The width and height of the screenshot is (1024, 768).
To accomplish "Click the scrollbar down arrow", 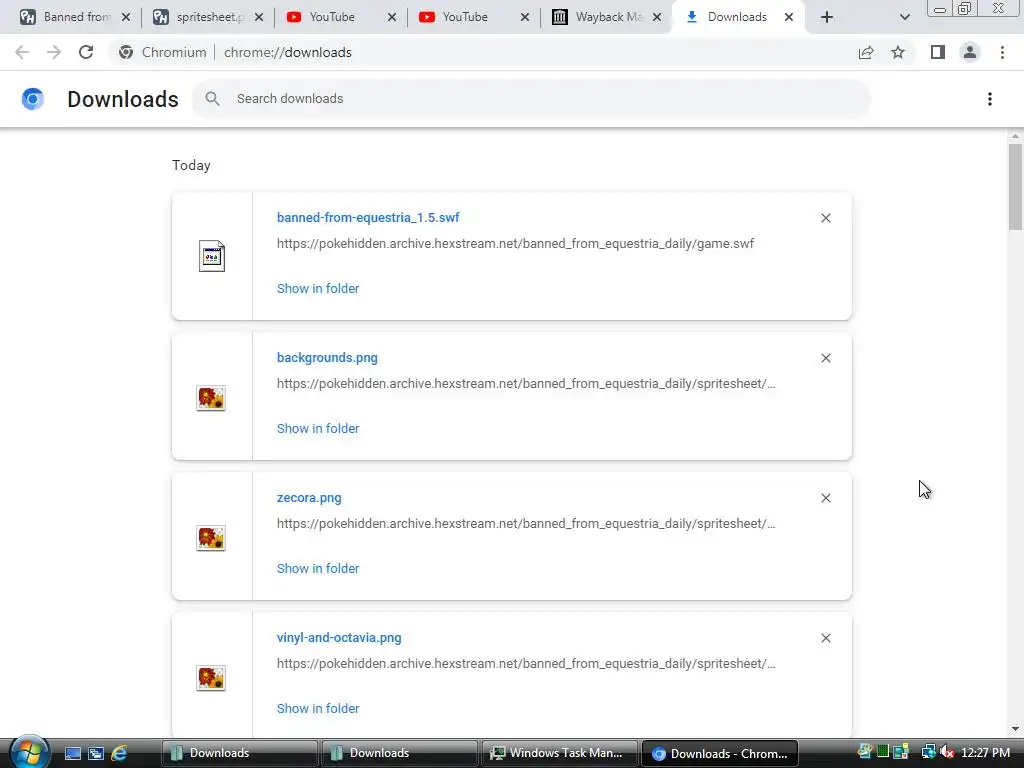I will [1015, 729].
